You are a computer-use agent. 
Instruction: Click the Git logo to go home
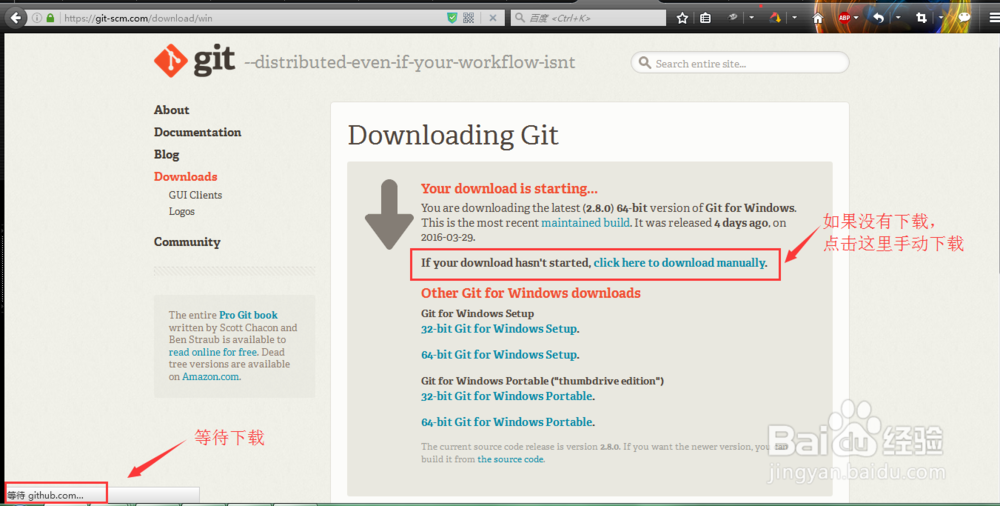tap(195, 61)
